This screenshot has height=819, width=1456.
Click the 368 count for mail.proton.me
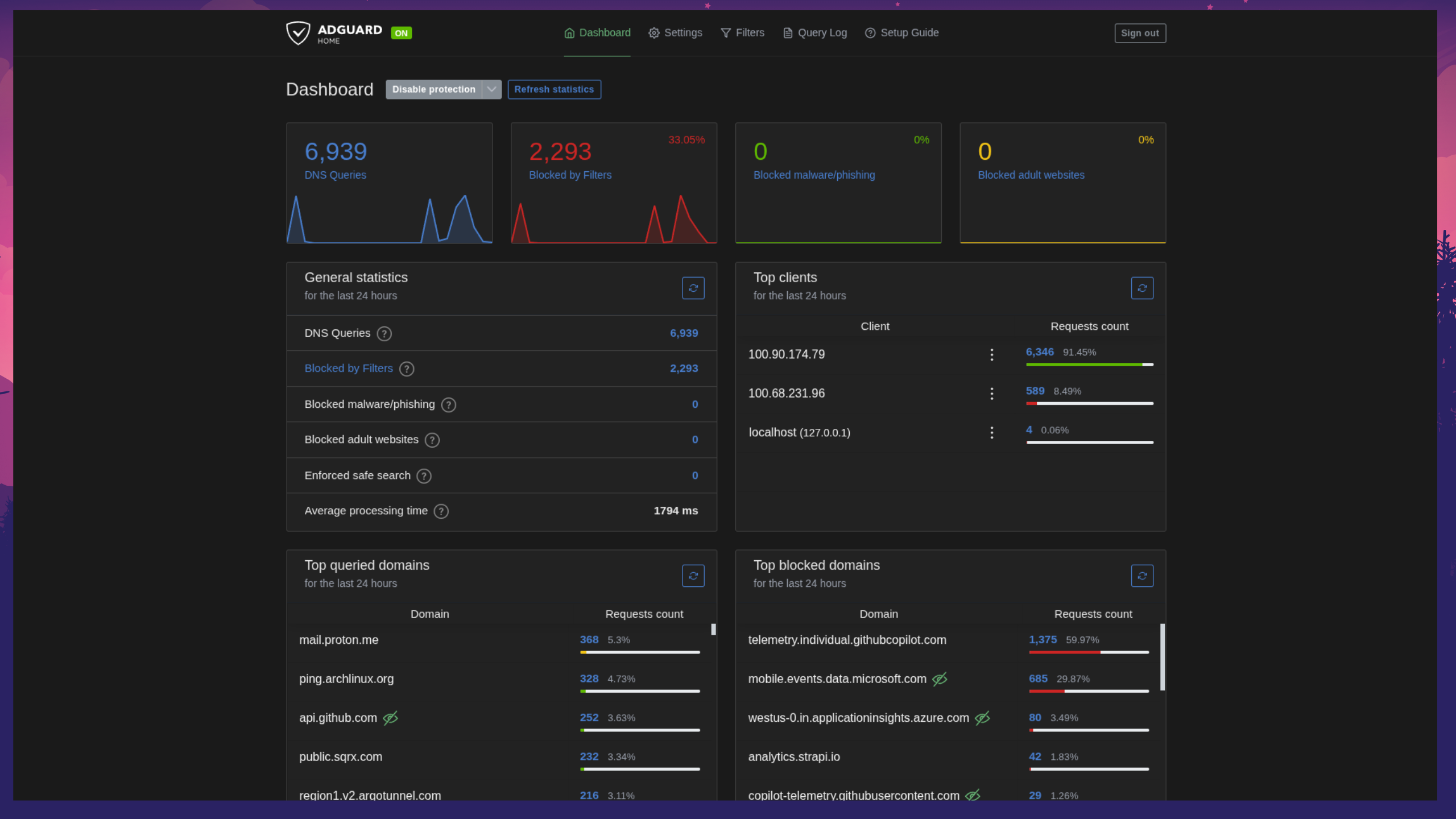point(589,640)
